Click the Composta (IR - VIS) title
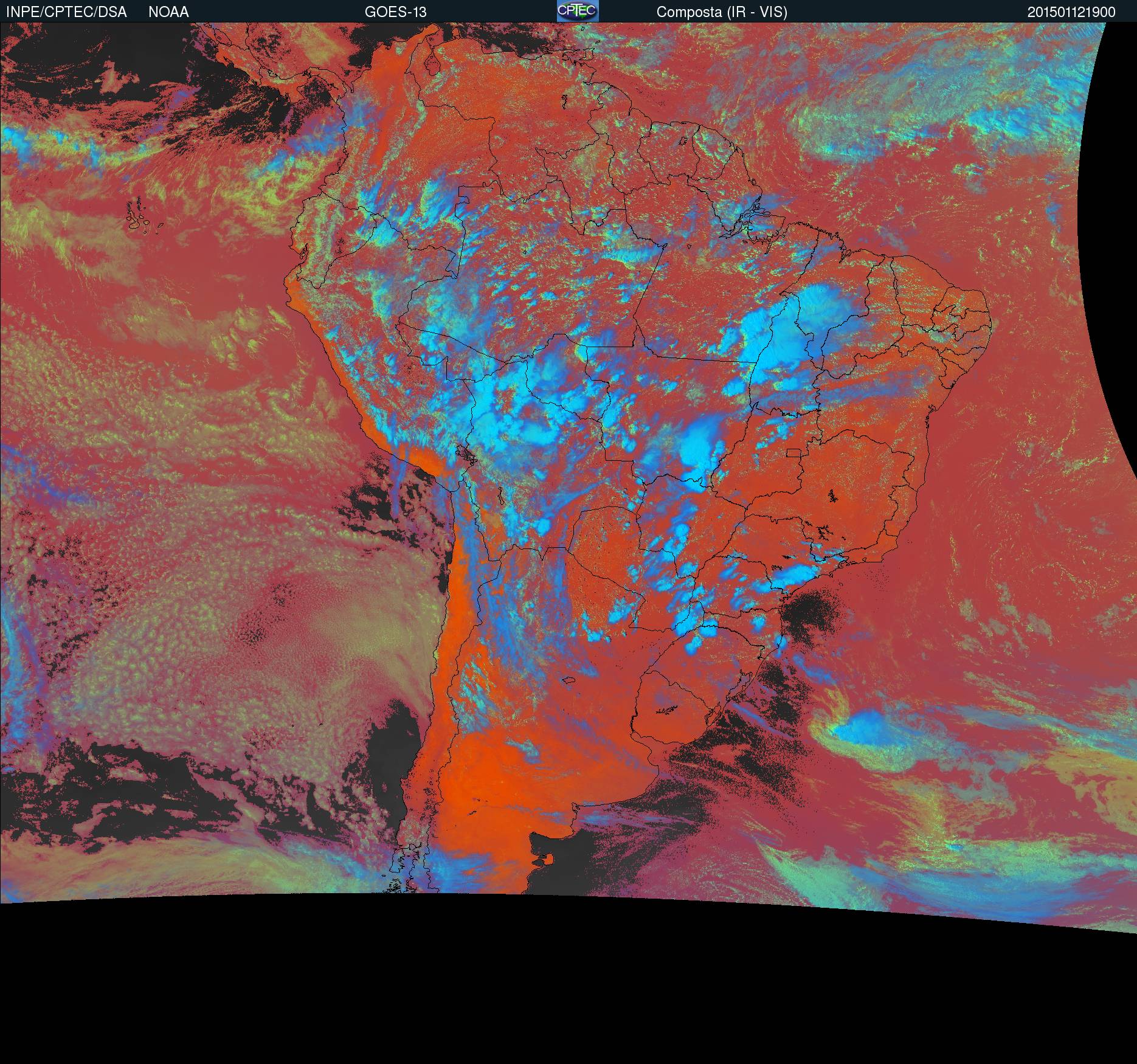 coord(722,12)
